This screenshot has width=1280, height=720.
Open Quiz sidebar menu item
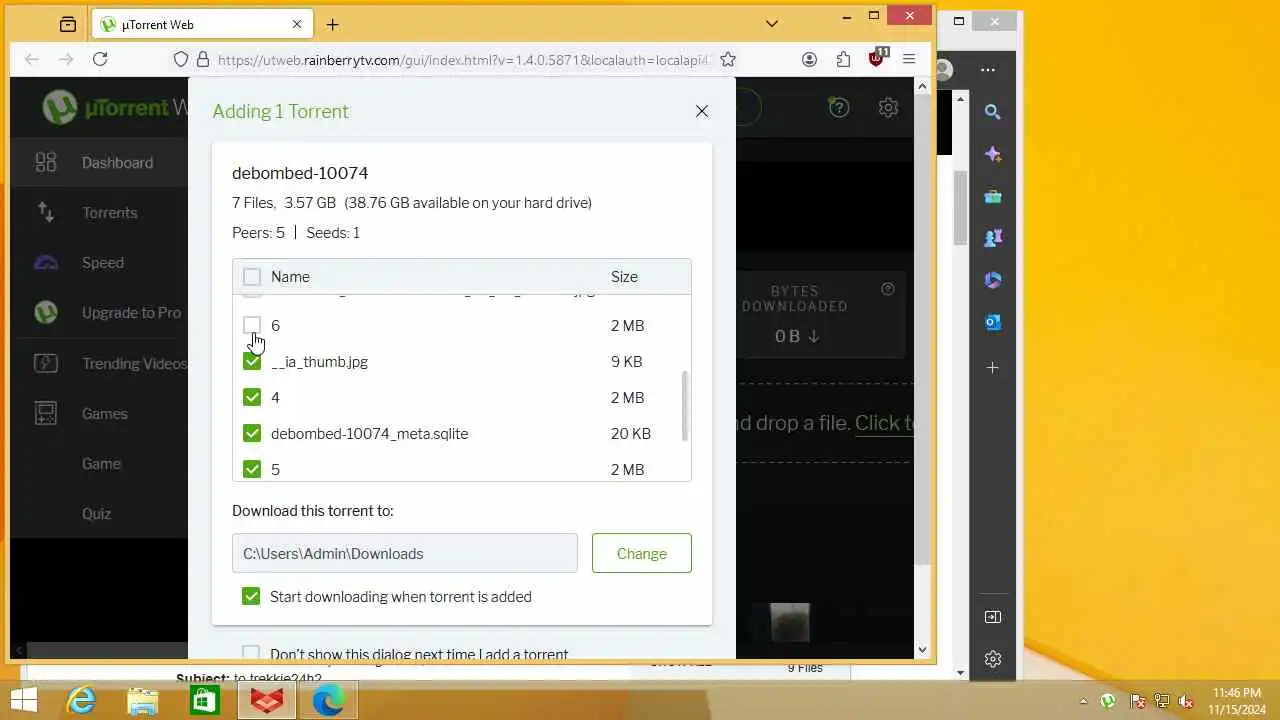pos(96,513)
